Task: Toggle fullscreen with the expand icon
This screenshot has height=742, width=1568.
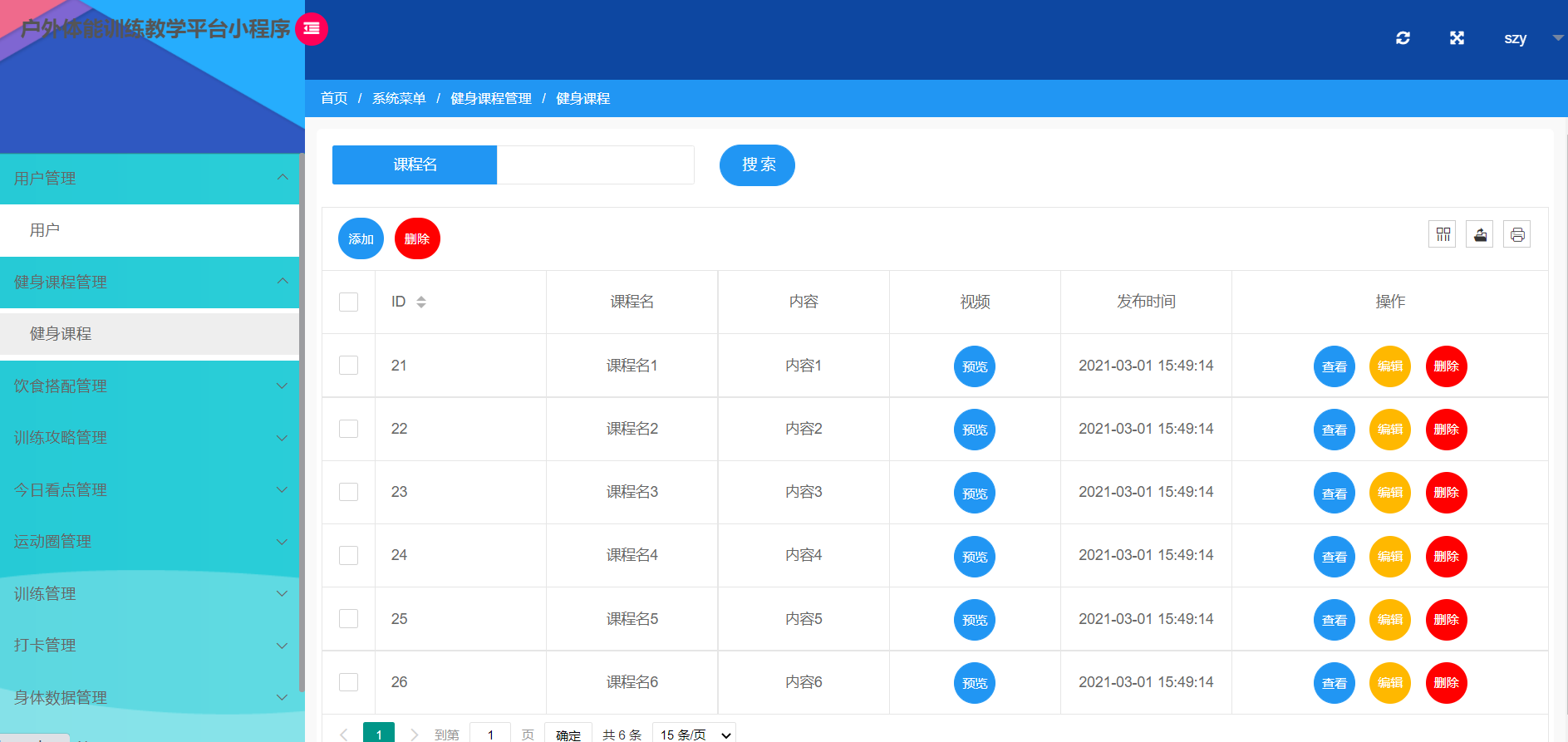Action: click(x=1457, y=38)
